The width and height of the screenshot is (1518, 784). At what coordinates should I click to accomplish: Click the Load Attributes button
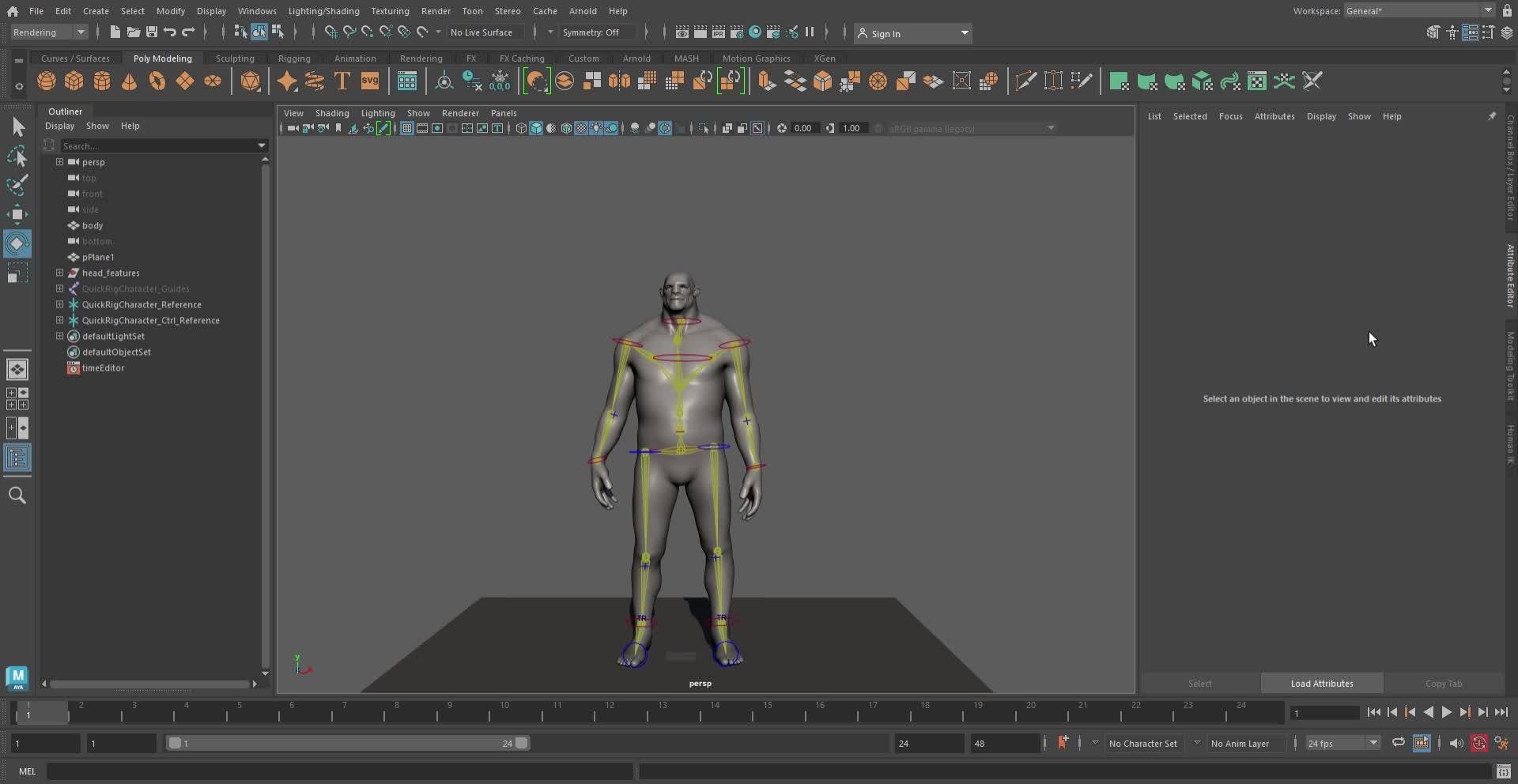pyautogui.click(x=1322, y=683)
